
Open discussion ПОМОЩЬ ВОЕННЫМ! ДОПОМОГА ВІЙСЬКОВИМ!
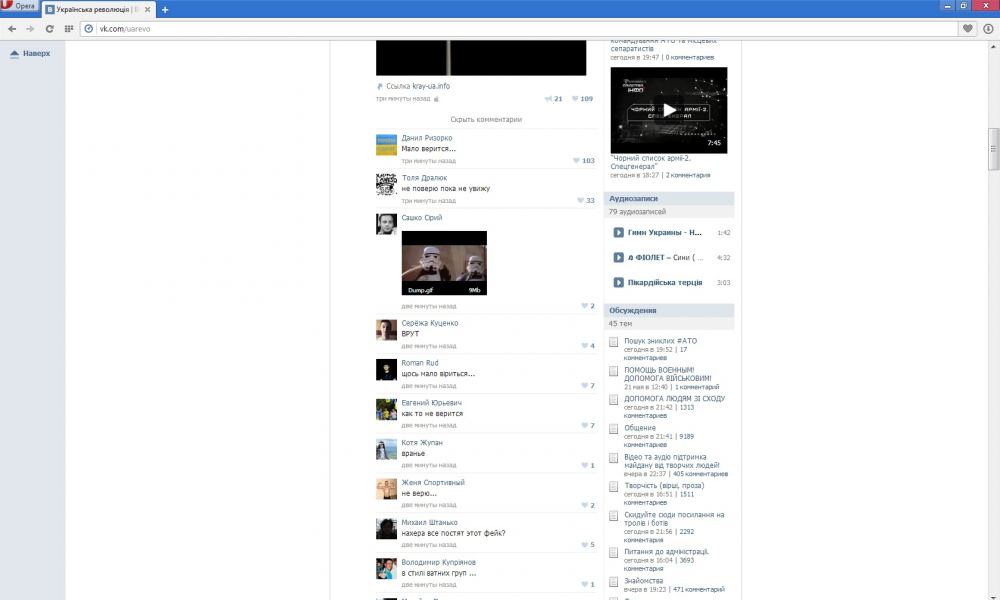(x=667, y=374)
